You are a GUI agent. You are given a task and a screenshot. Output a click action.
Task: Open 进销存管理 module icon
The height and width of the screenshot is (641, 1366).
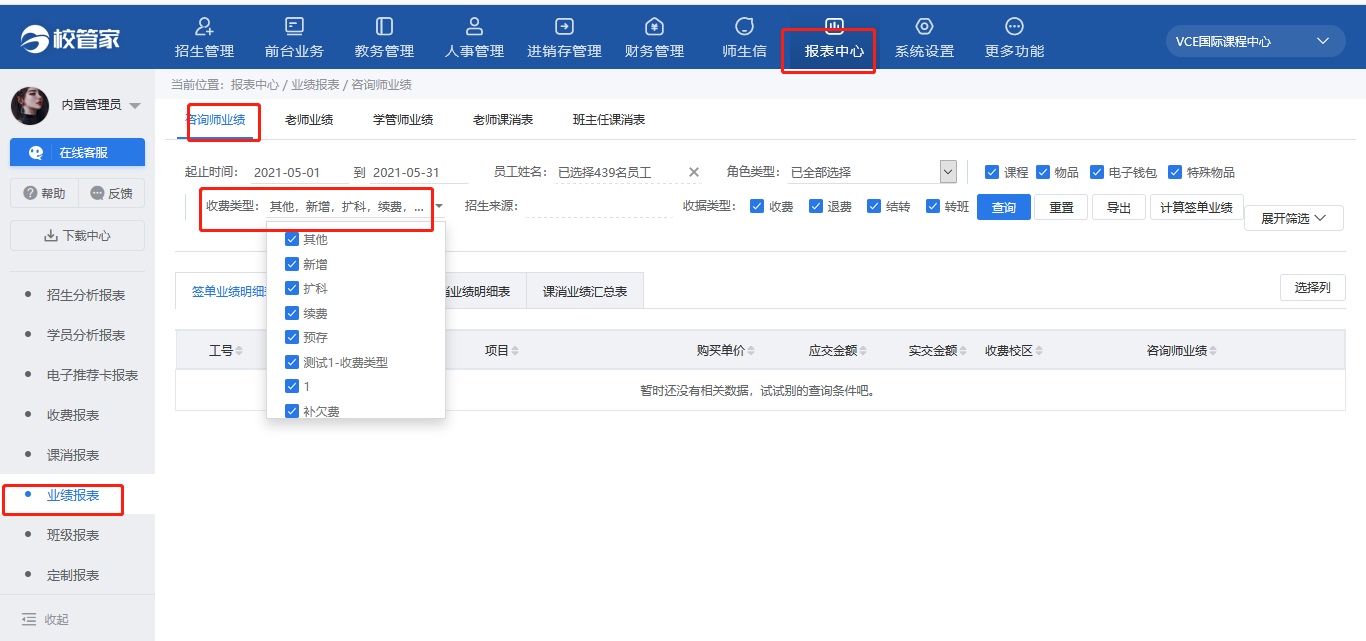pyautogui.click(x=564, y=27)
